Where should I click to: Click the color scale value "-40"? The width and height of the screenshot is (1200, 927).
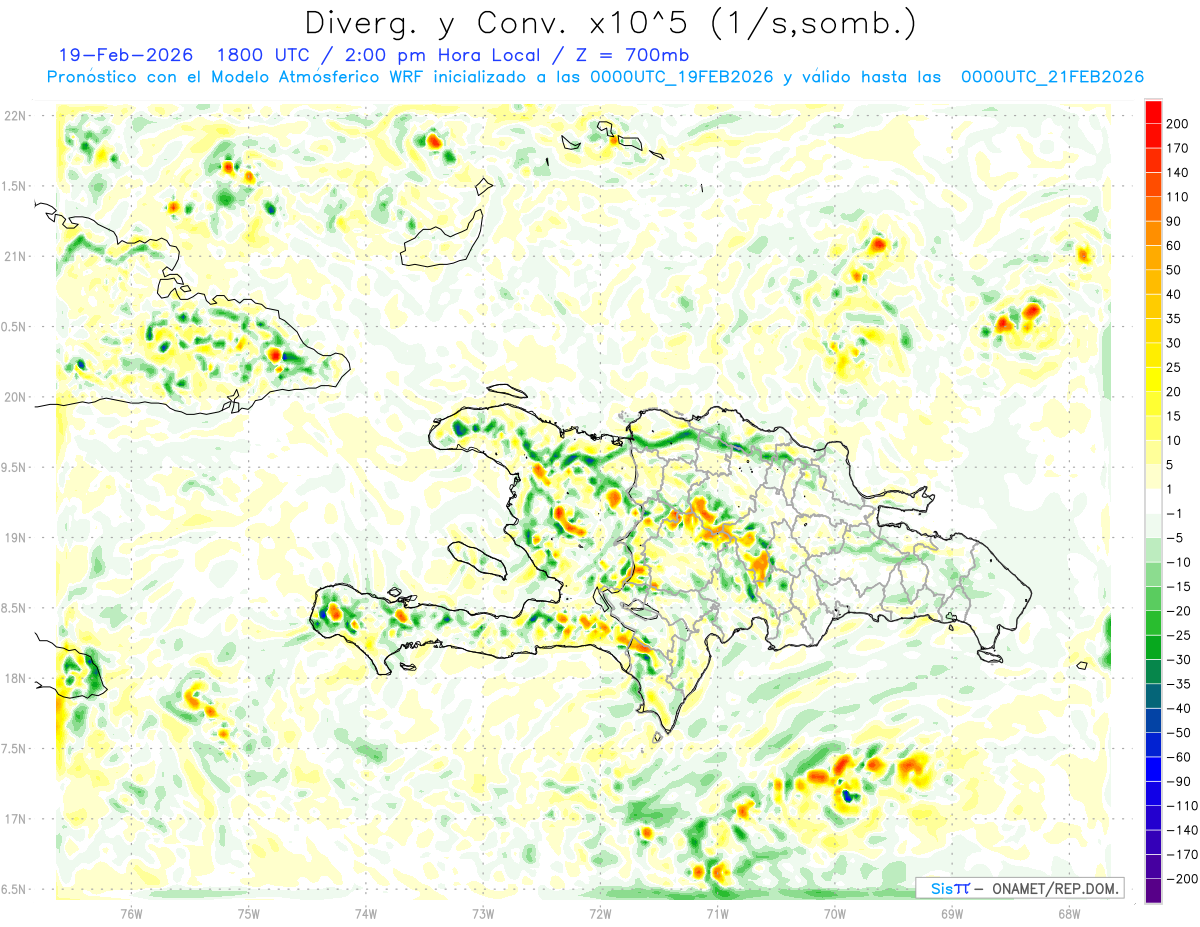[1180, 709]
